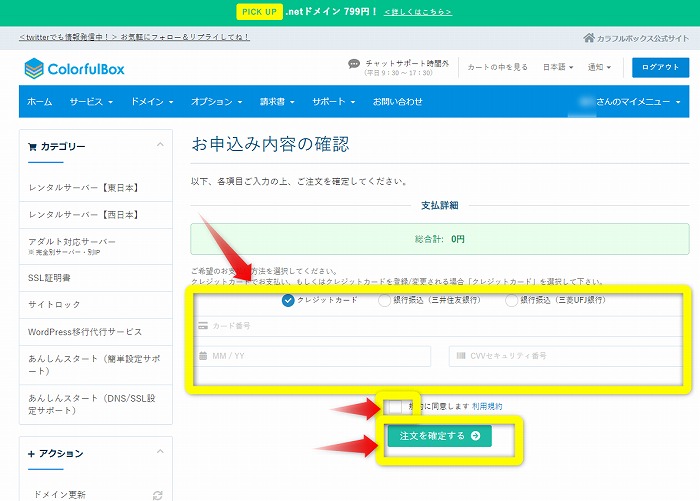The height and width of the screenshot is (501, 700).
Task: Open the 利用規約 terms link
Action: point(487,407)
